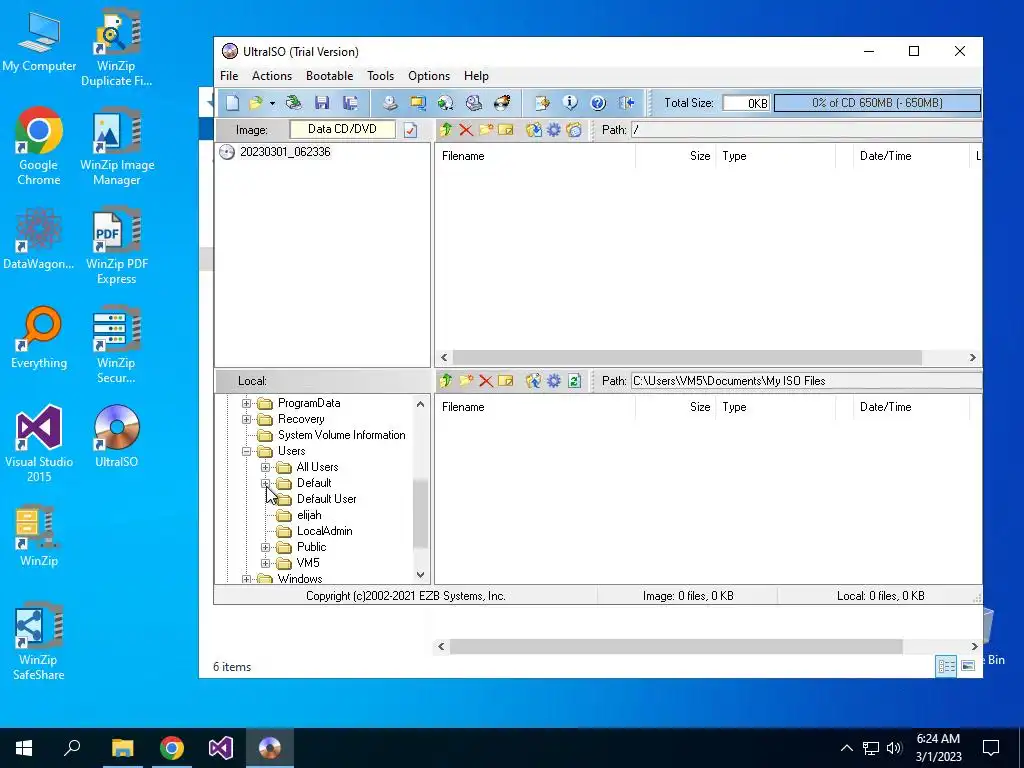Image resolution: width=1024 pixels, height=768 pixels.
Task: Open the Options menu
Action: point(428,76)
